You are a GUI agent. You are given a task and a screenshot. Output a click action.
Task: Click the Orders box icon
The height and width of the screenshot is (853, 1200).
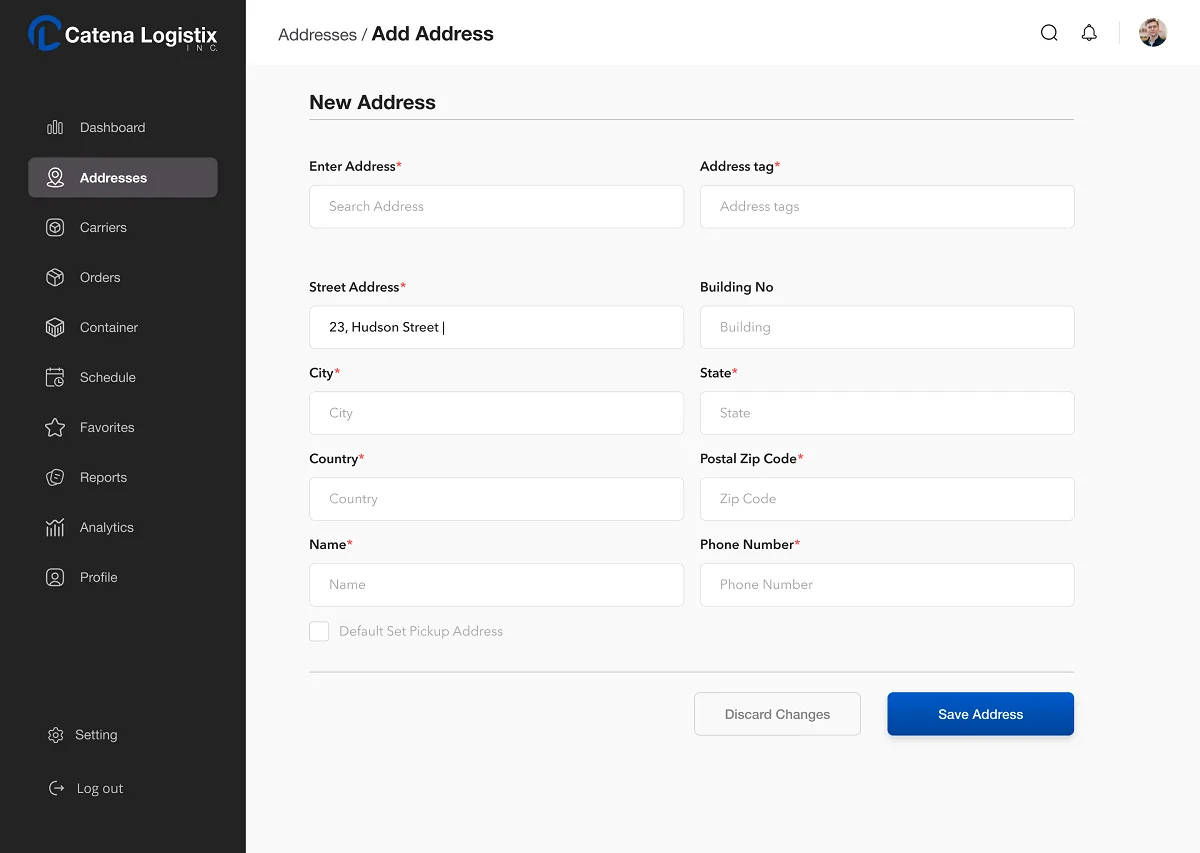55,278
